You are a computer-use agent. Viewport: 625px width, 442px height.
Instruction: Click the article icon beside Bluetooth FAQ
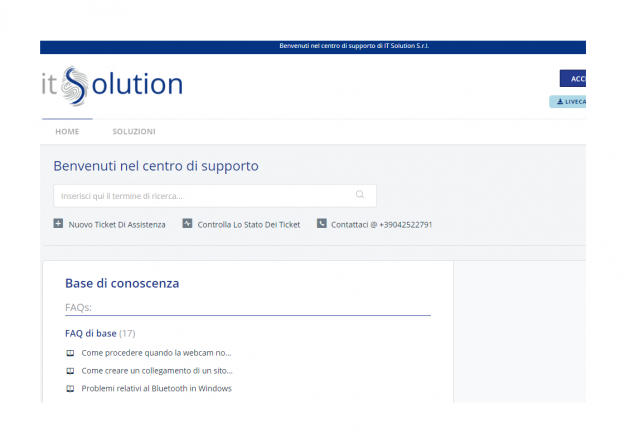(70, 389)
